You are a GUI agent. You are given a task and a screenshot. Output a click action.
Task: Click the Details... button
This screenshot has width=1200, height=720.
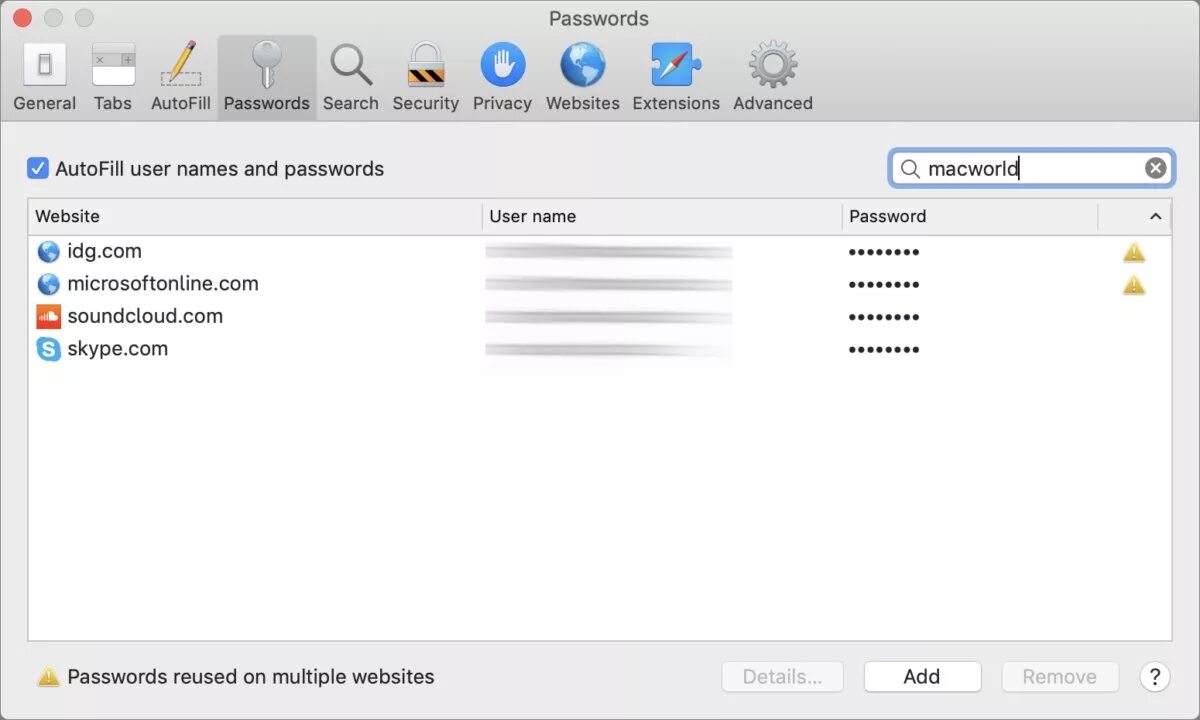[782, 677]
